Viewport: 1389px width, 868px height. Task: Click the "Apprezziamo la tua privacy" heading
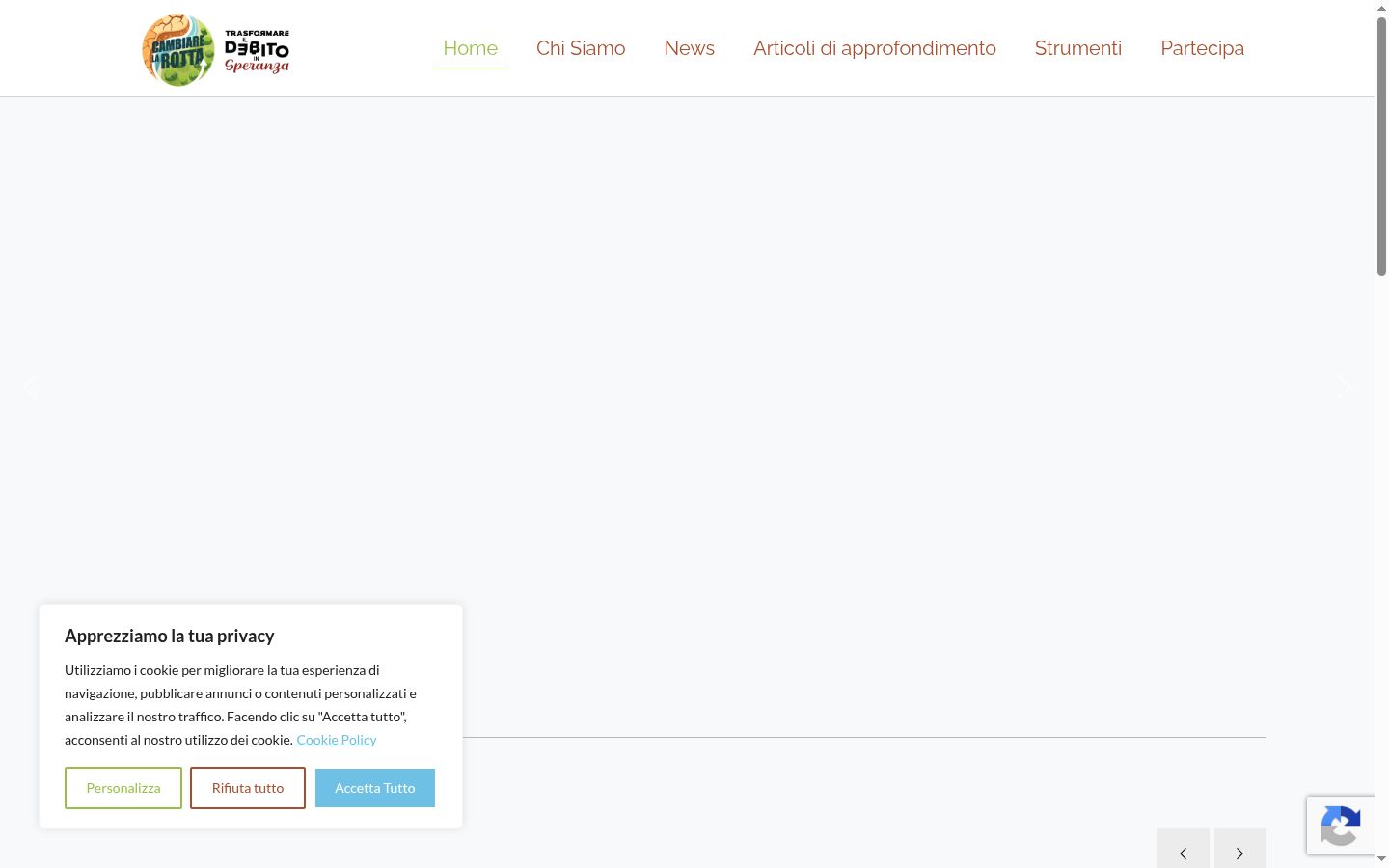[170, 636]
